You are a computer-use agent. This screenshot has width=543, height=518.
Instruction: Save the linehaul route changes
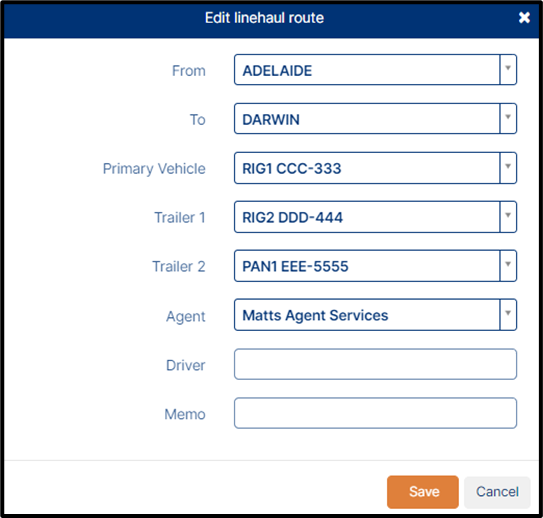[x=423, y=492]
